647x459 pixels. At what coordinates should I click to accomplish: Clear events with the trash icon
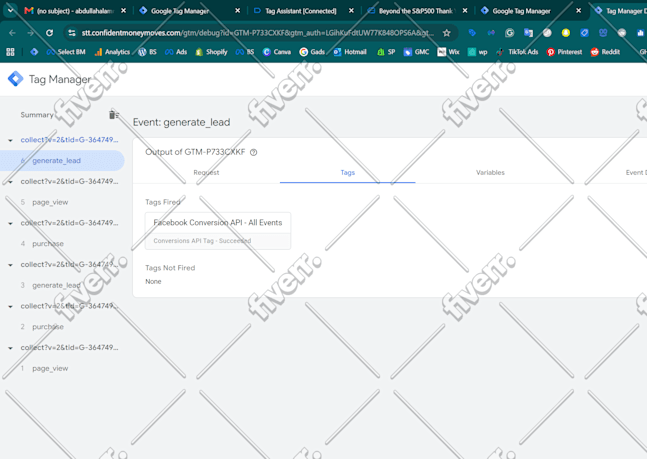pyautogui.click(x=114, y=115)
